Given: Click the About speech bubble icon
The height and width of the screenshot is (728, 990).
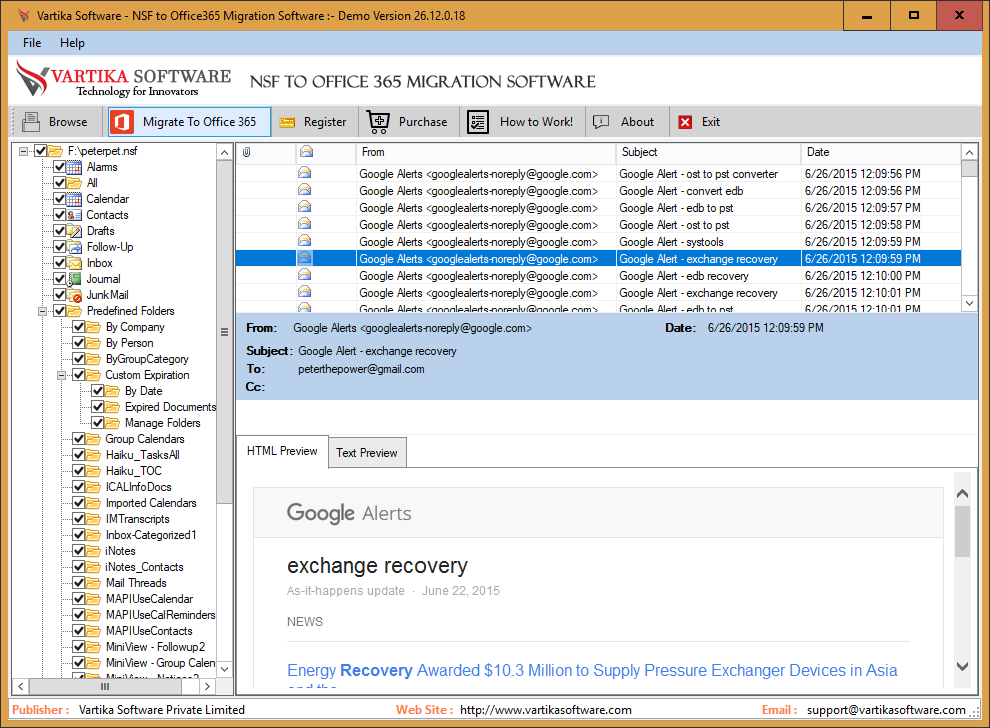Looking at the screenshot, I should coord(601,121).
